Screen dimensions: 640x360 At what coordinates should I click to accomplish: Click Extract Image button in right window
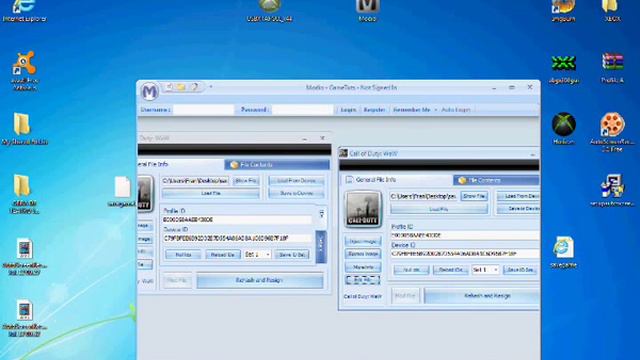[363, 254]
